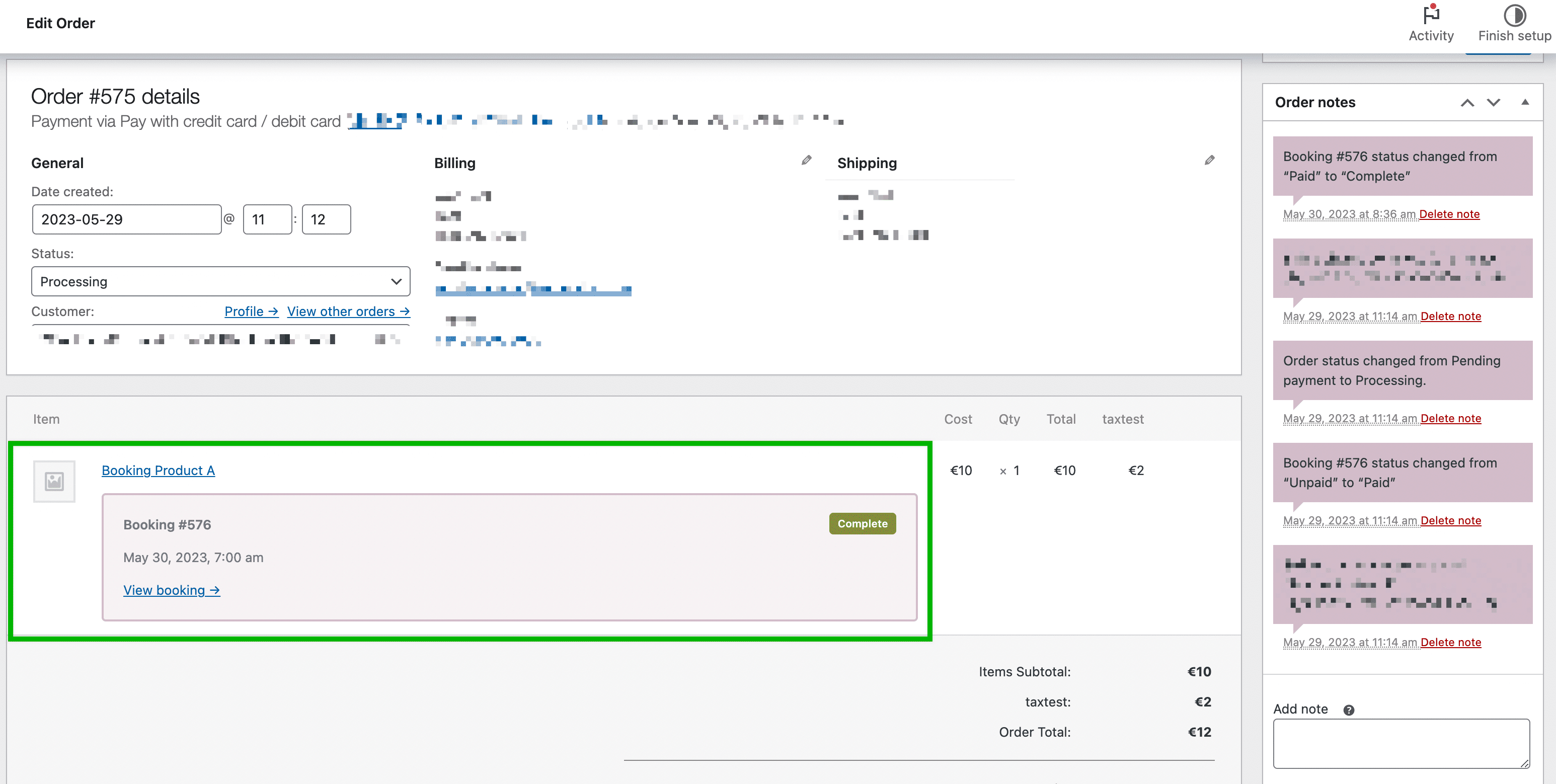
Task: Click the Booking Product A image placeholder
Action: (54, 481)
